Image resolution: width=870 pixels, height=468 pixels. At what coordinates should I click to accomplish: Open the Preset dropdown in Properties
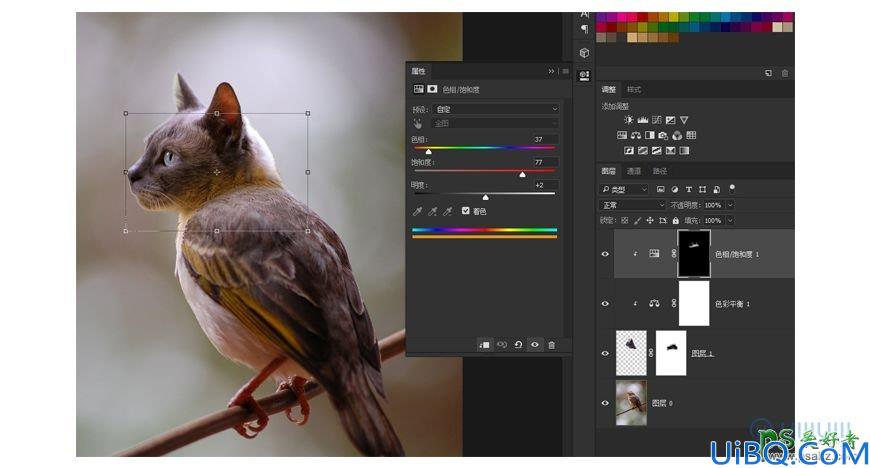pos(495,109)
